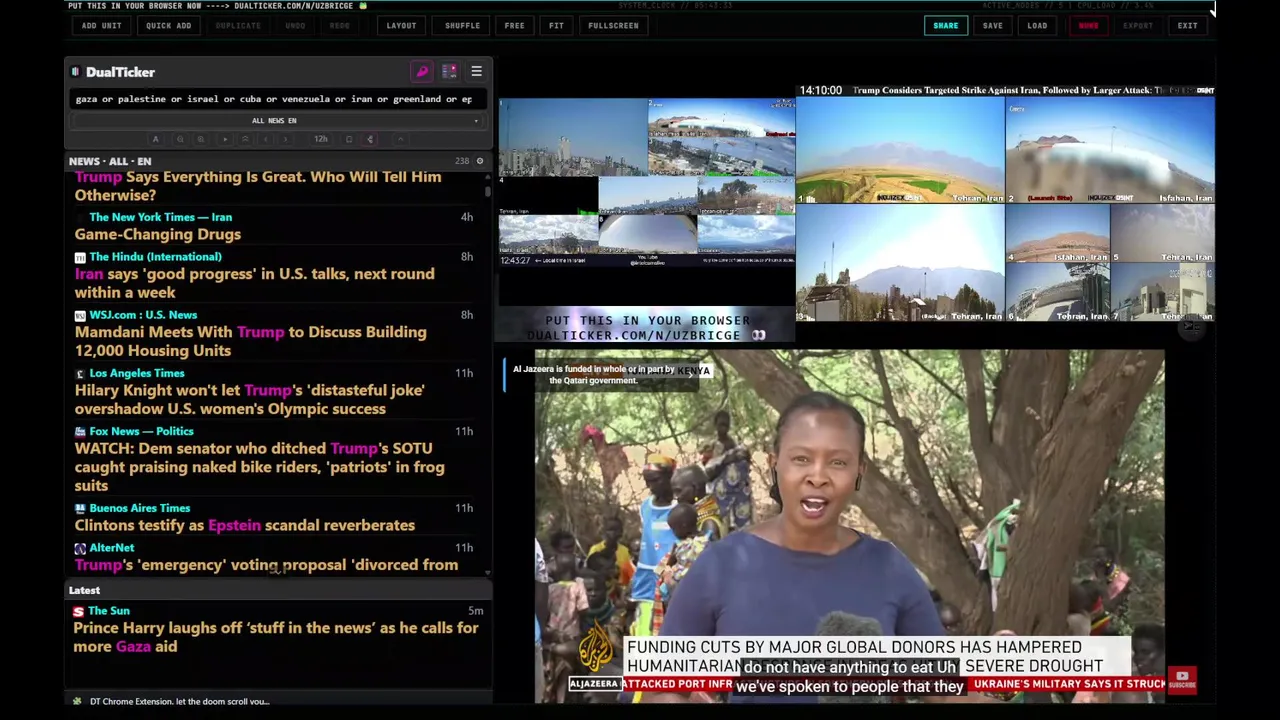The image size is (1280, 720).
Task: Click the EXPORT button
Action: pyautogui.click(x=1137, y=26)
